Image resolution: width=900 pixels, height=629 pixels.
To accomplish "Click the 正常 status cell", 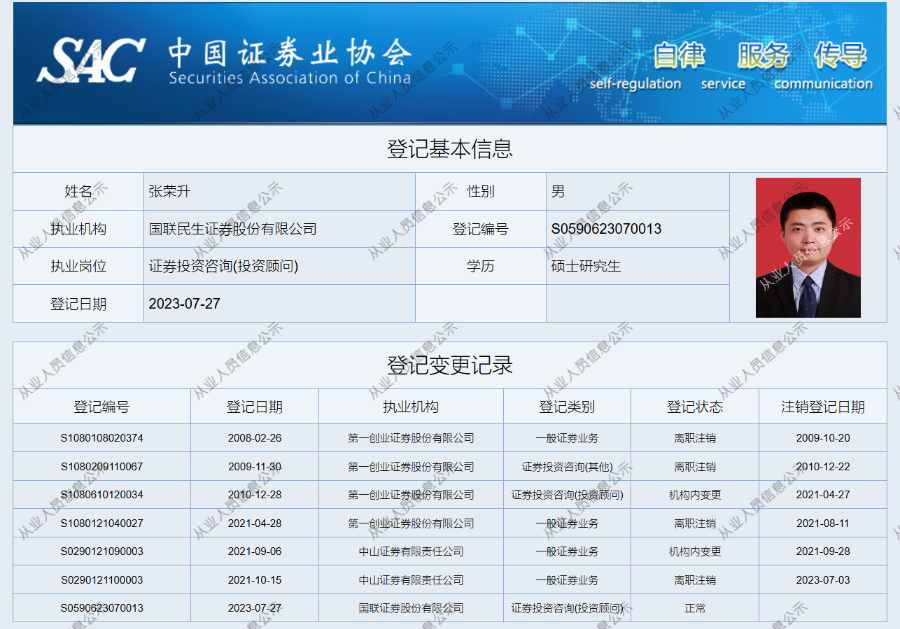I will [x=695, y=608].
